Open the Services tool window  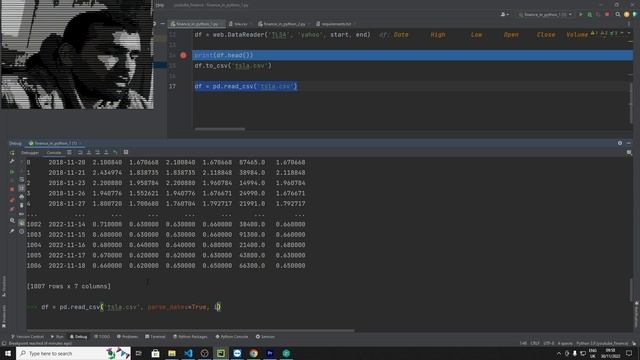pos(265,337)
